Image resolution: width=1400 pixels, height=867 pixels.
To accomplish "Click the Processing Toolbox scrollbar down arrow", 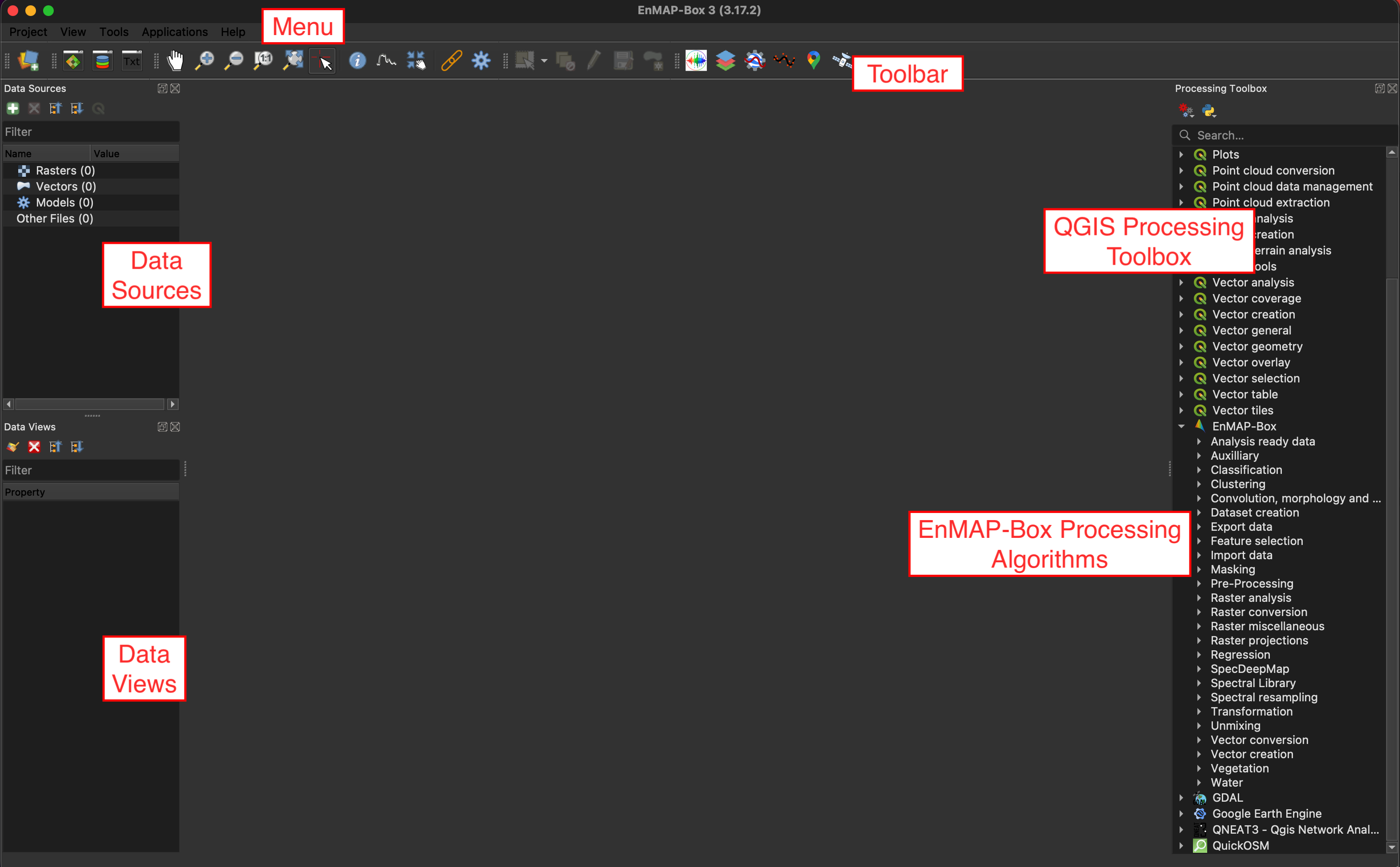I will point(1392,847).
